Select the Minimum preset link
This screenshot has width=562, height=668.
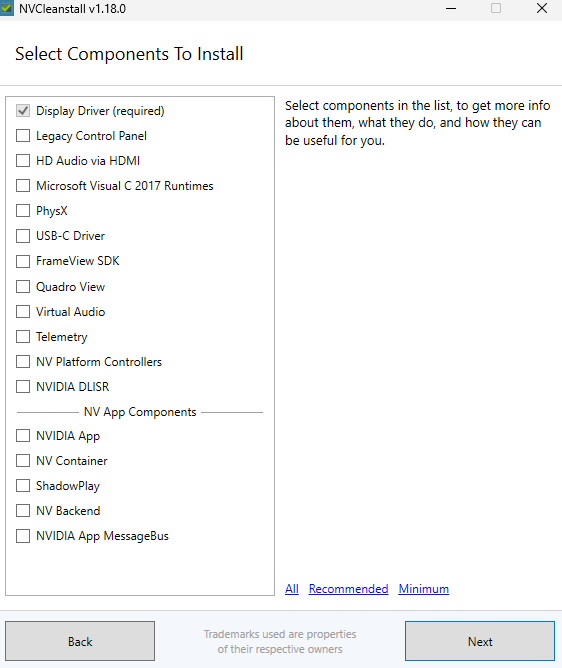424,589
